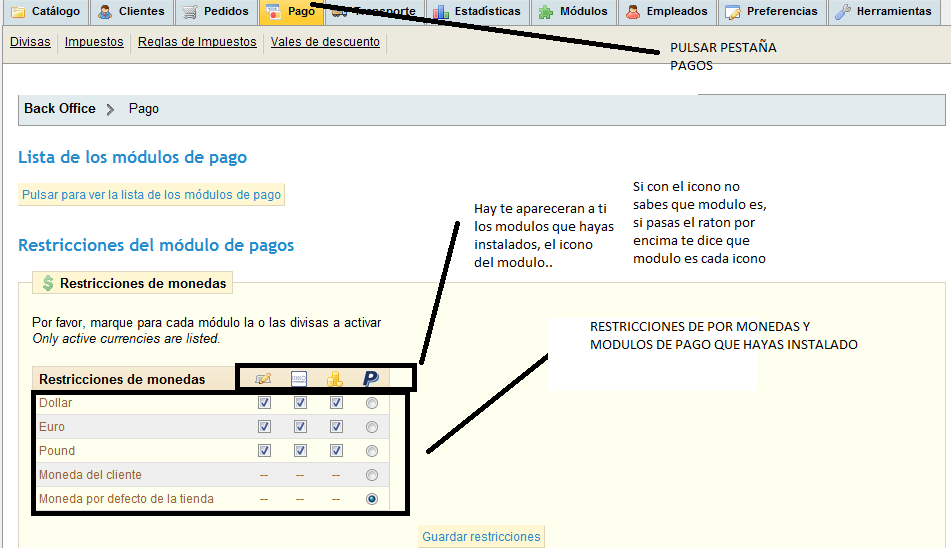Click the Moneda del cliente row label
951x548 pixels.
click(90, 475)
